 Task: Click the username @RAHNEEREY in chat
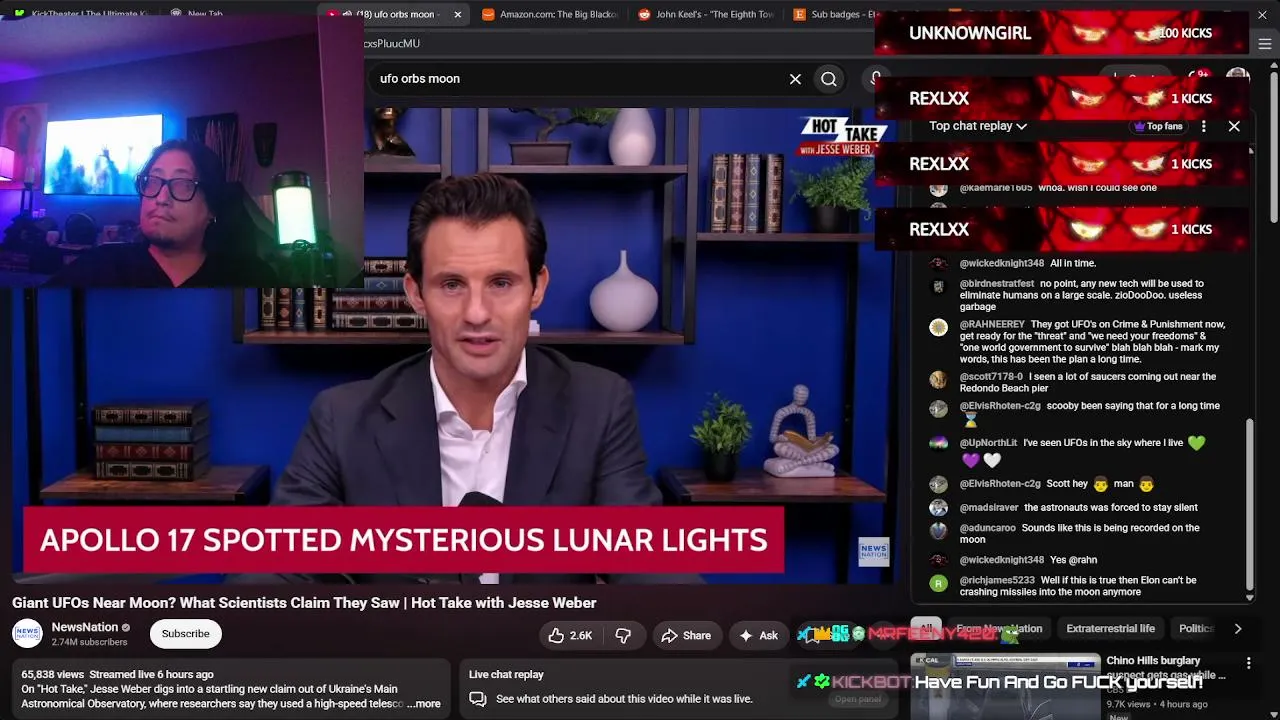pos(992,325)
